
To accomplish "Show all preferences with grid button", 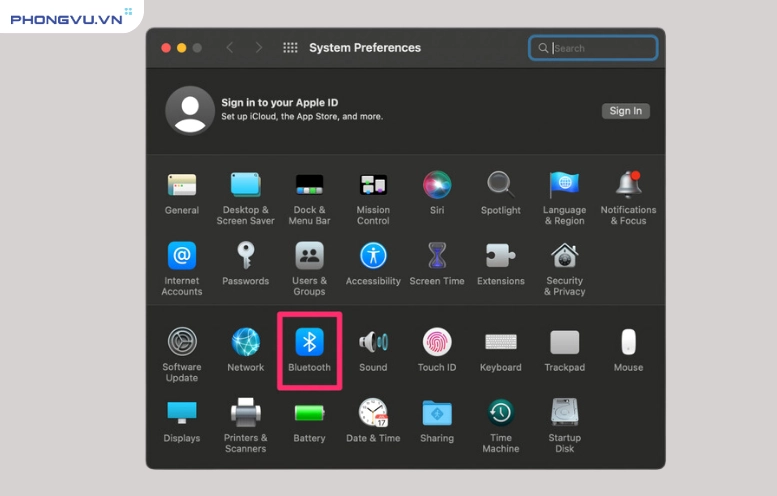I will click(x=290, y=48).
